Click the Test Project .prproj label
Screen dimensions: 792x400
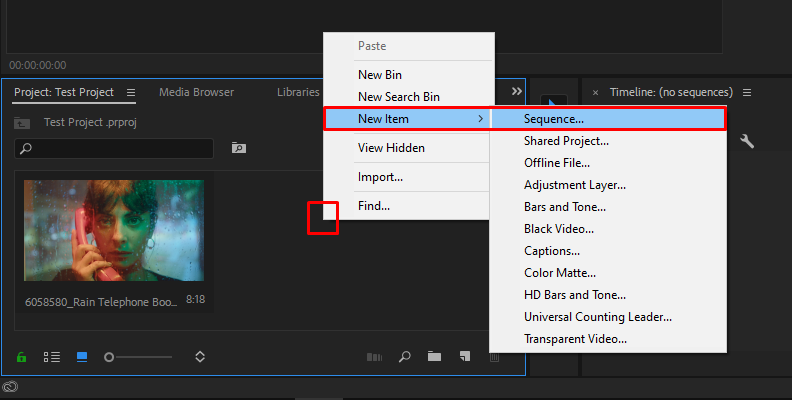tap(90, 122)
